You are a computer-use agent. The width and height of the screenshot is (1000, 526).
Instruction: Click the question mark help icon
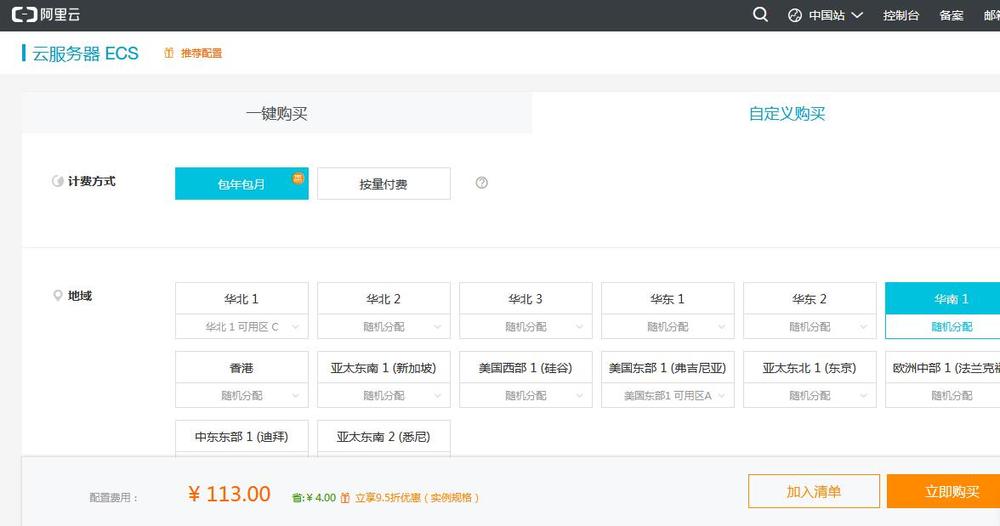pyautogui.click(x=482, y=183)
